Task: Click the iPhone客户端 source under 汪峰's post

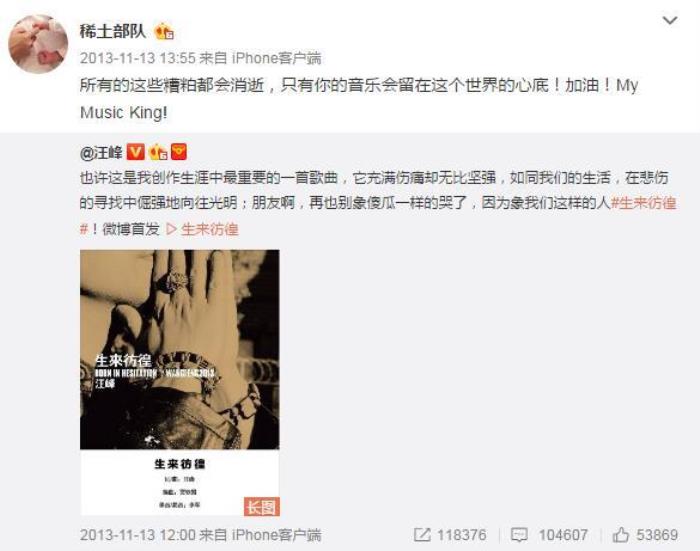Action: point(276,535)
